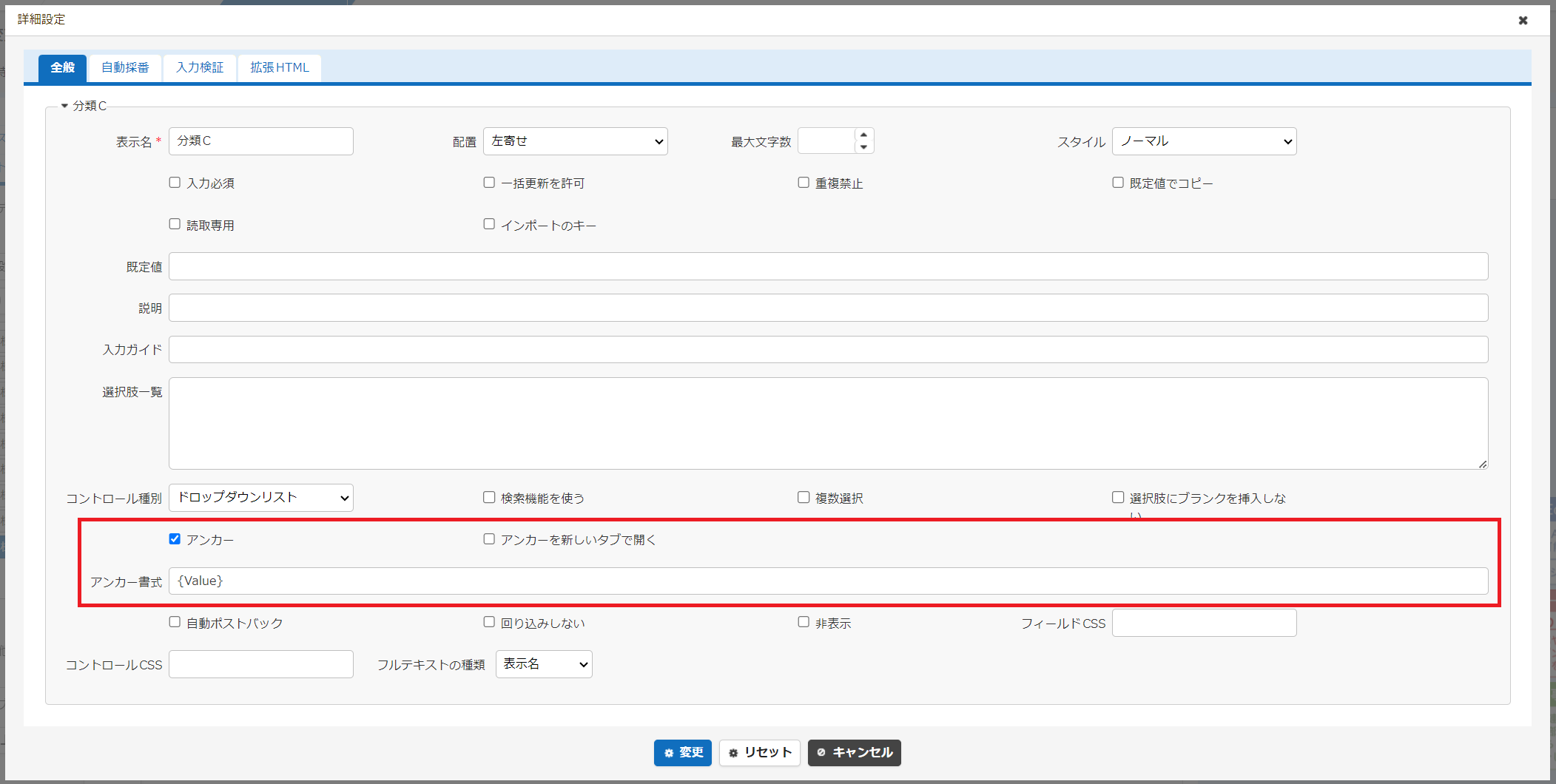1556x784 pixels.
Task: Click inside the 選択肢一覧 text area
Action: pyautogui.click(x=829, y=423)
